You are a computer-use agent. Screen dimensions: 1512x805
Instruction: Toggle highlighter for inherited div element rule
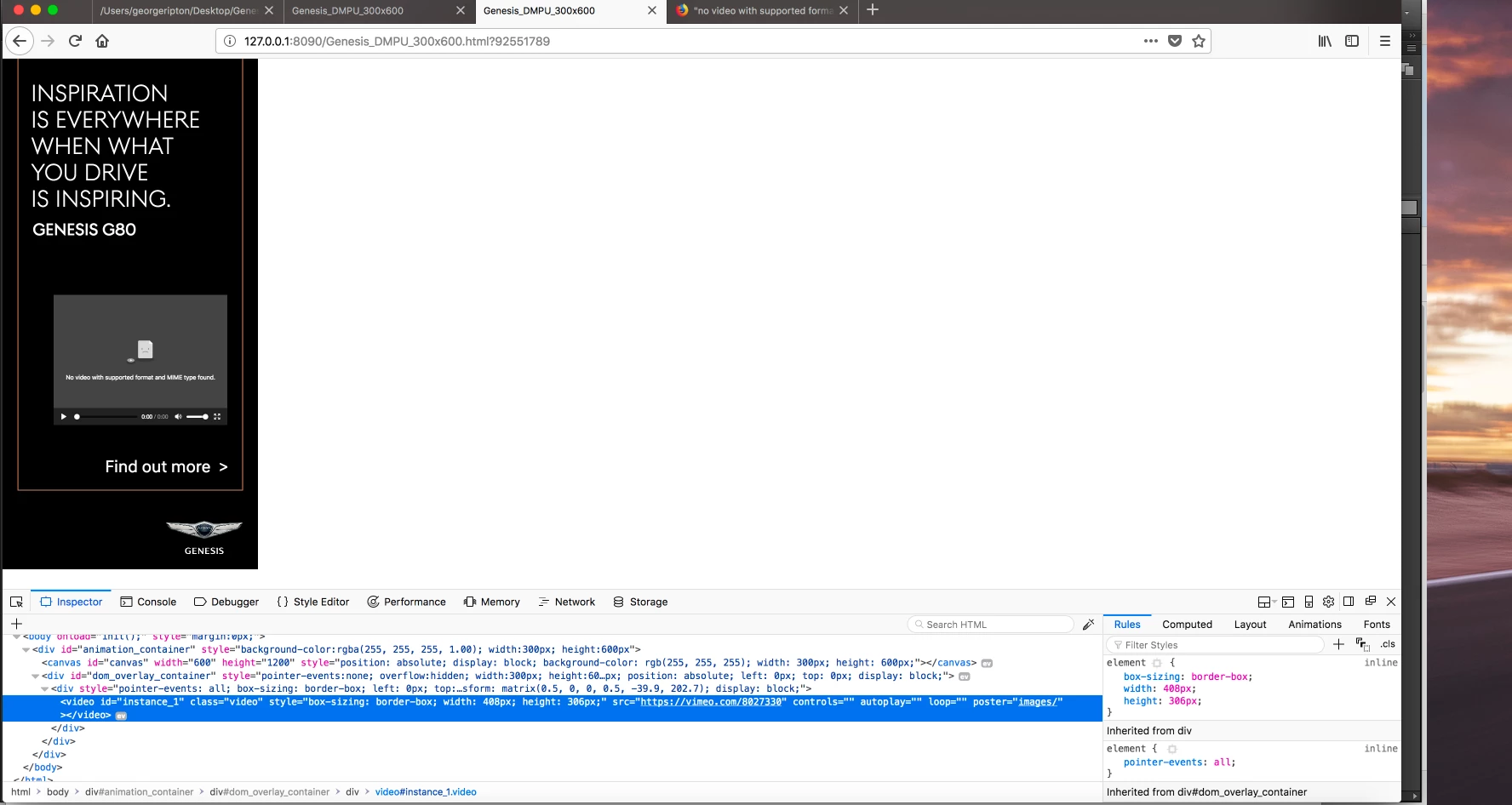tap(1172, 749)
